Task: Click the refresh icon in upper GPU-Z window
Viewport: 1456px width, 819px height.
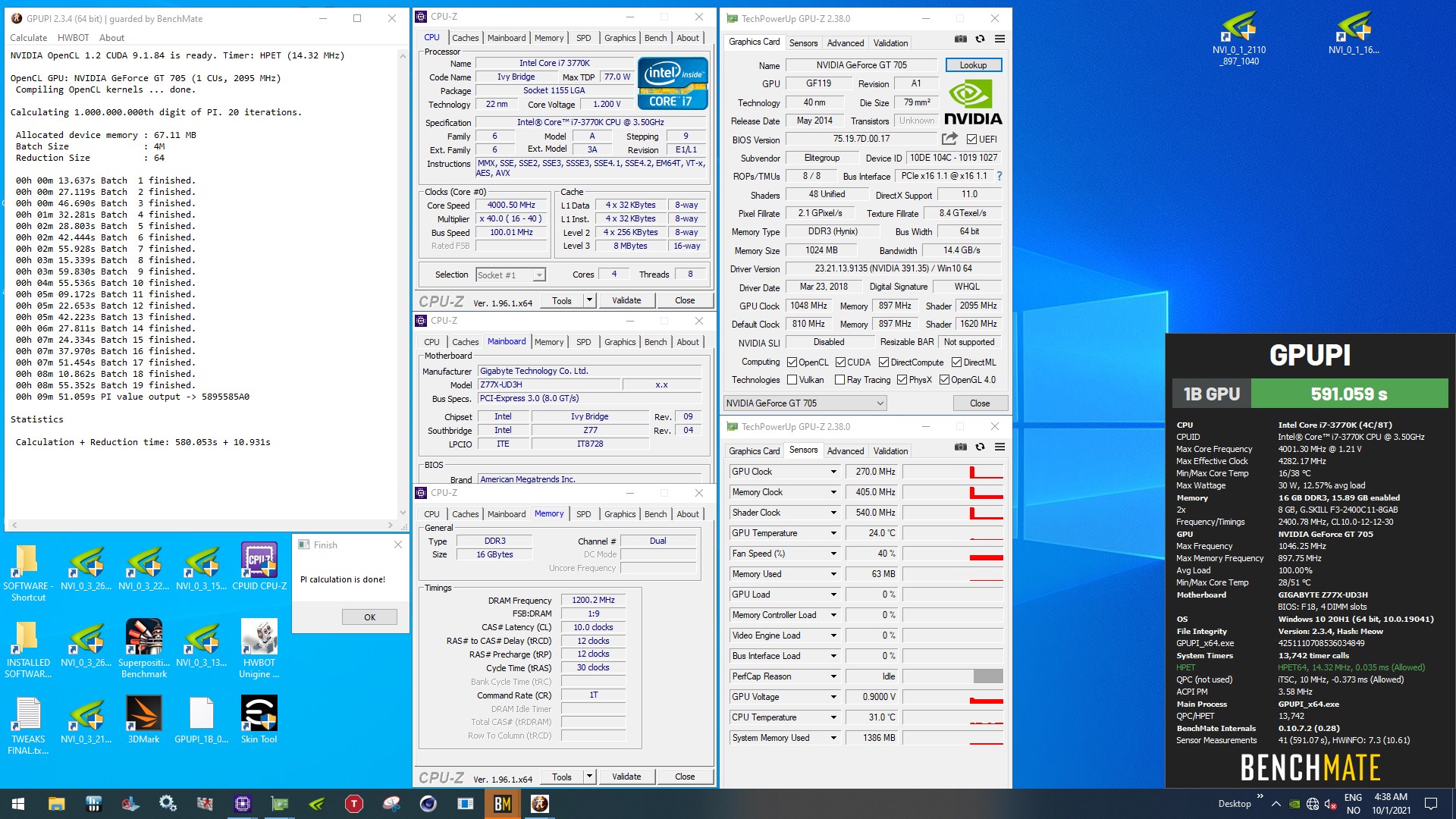Action: tap(980, 39)
